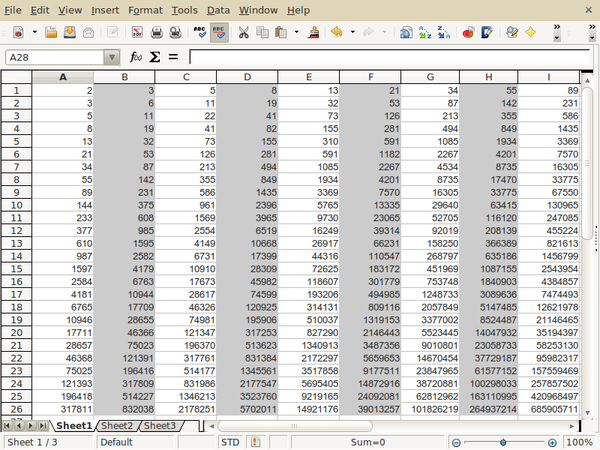Screen dimensions: 600x450
Task: Jump to last sheet tab button
Action: 43,426
